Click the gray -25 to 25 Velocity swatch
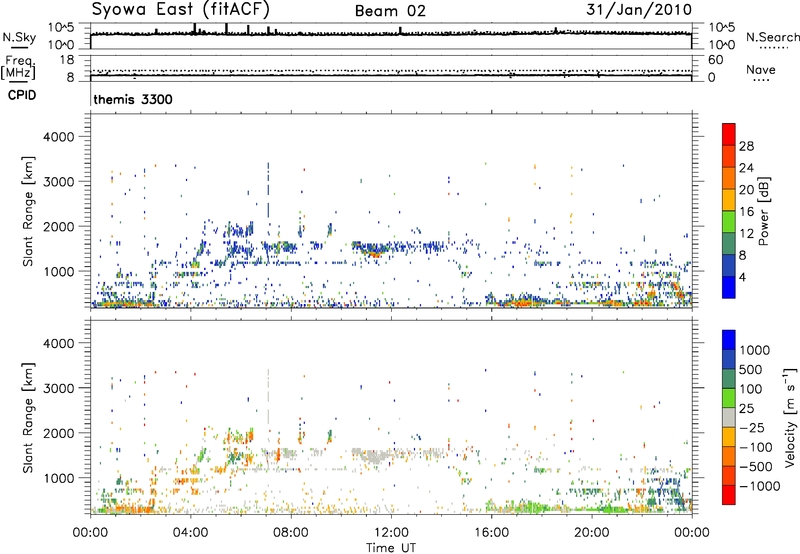Screen dimensions: 800x554 click(729, 418)
